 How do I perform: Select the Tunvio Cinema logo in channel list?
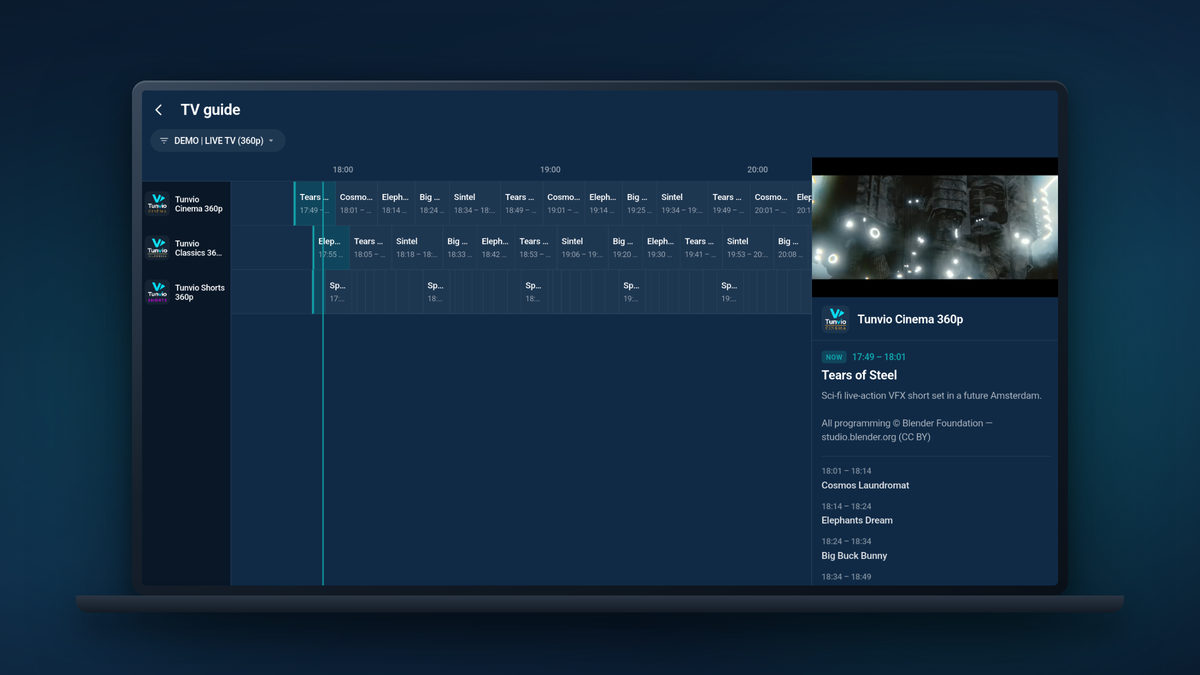click(158, 204)
